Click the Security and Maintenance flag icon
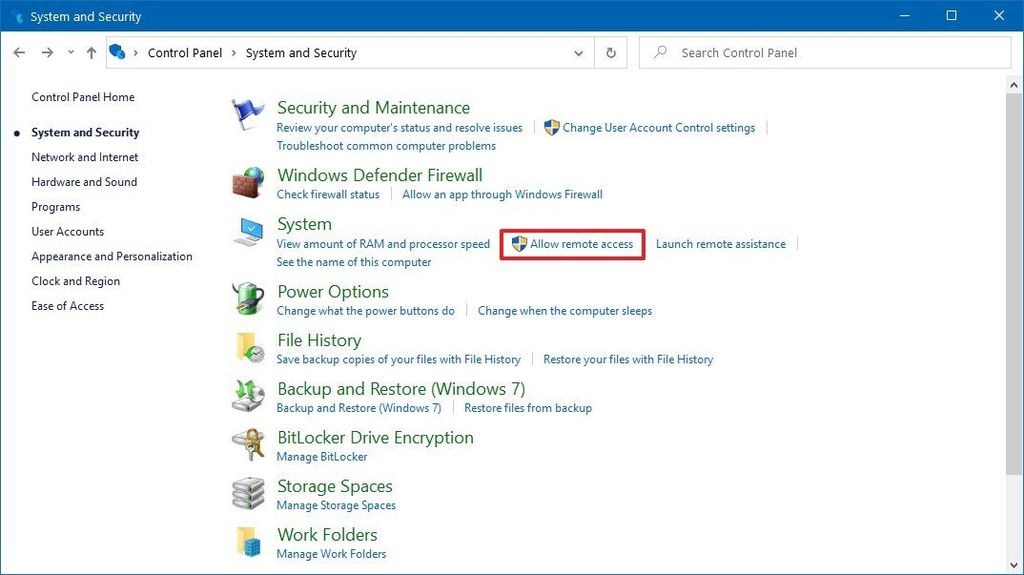 pyautogui.click(x=248, y=116)
